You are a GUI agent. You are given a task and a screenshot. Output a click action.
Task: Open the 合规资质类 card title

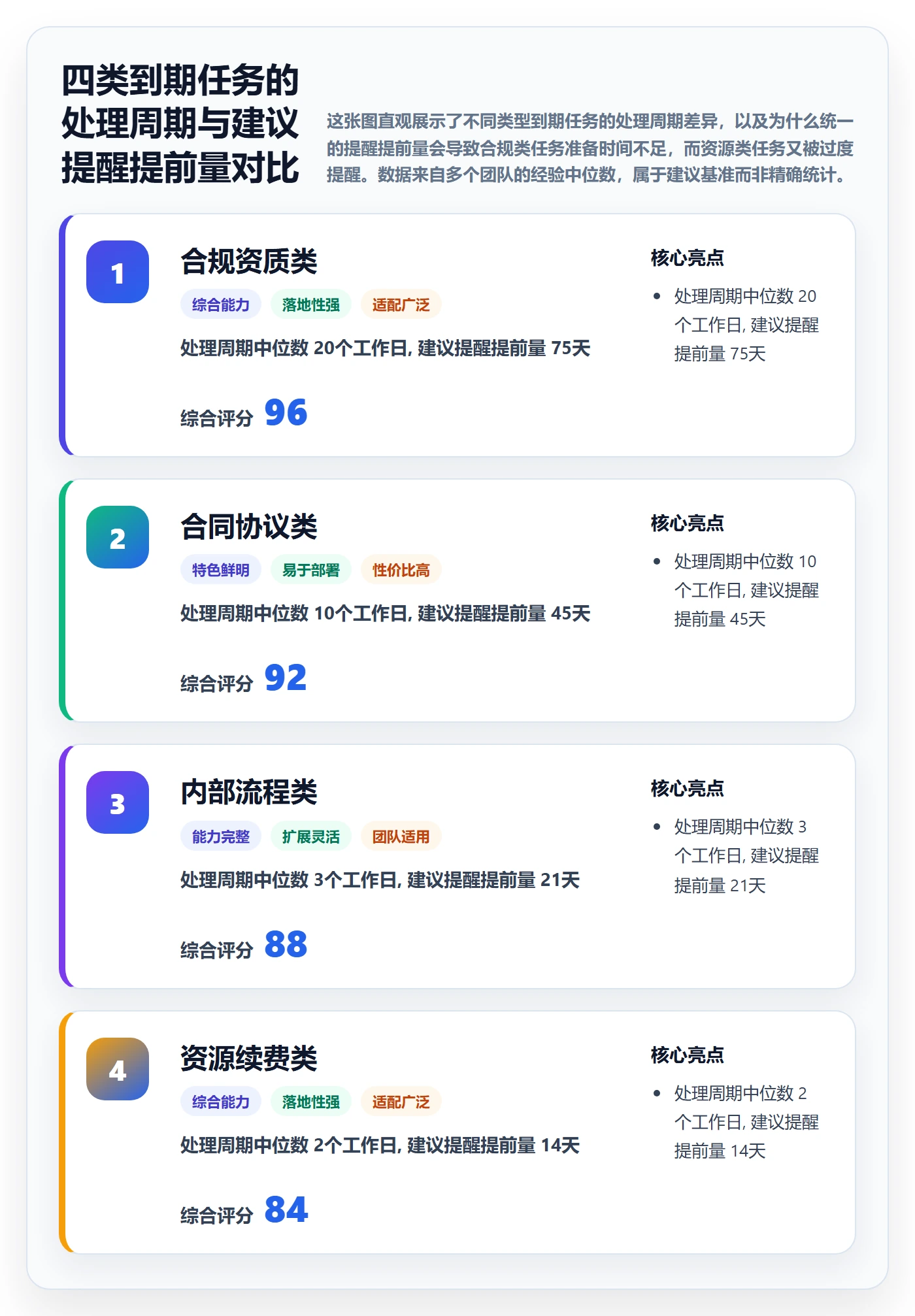tap(249, 261)
